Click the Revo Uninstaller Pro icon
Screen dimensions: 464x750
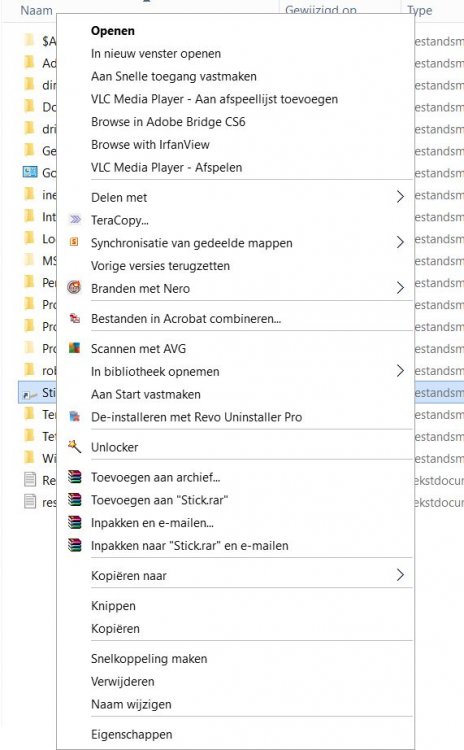(x=75, y=416)
